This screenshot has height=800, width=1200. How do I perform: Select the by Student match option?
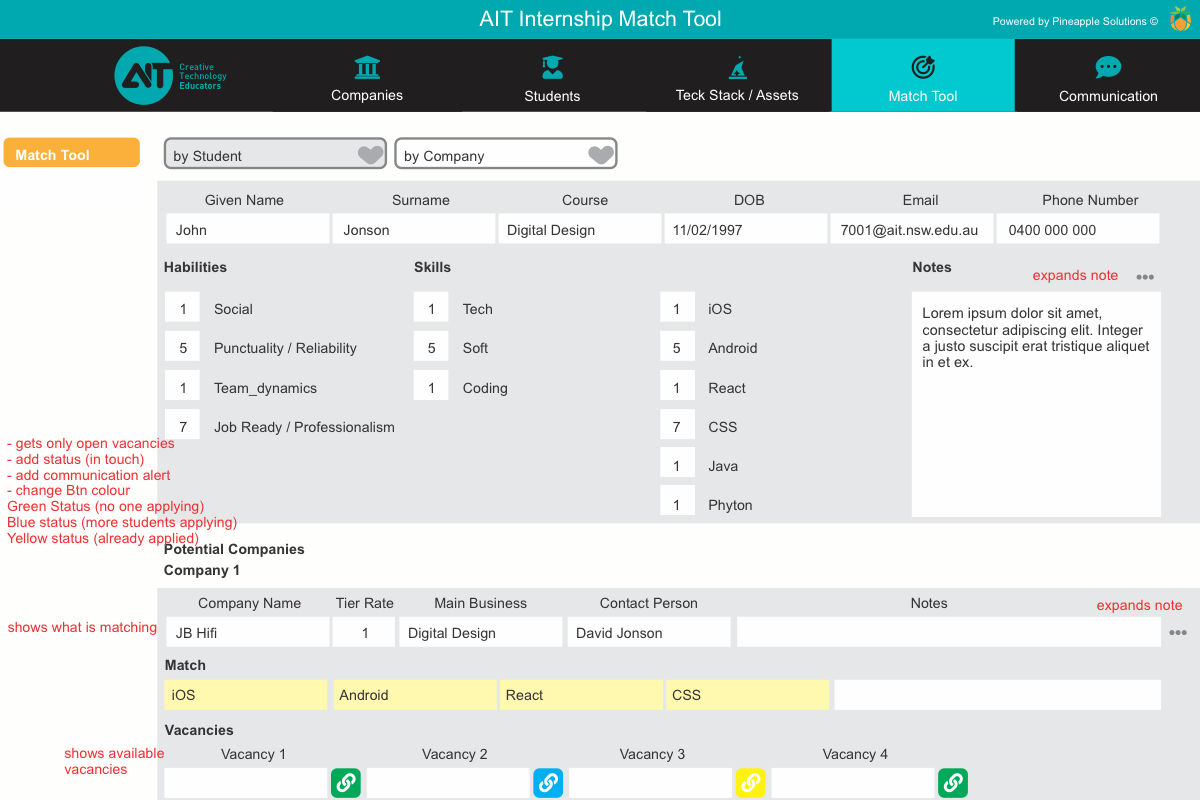260,155
